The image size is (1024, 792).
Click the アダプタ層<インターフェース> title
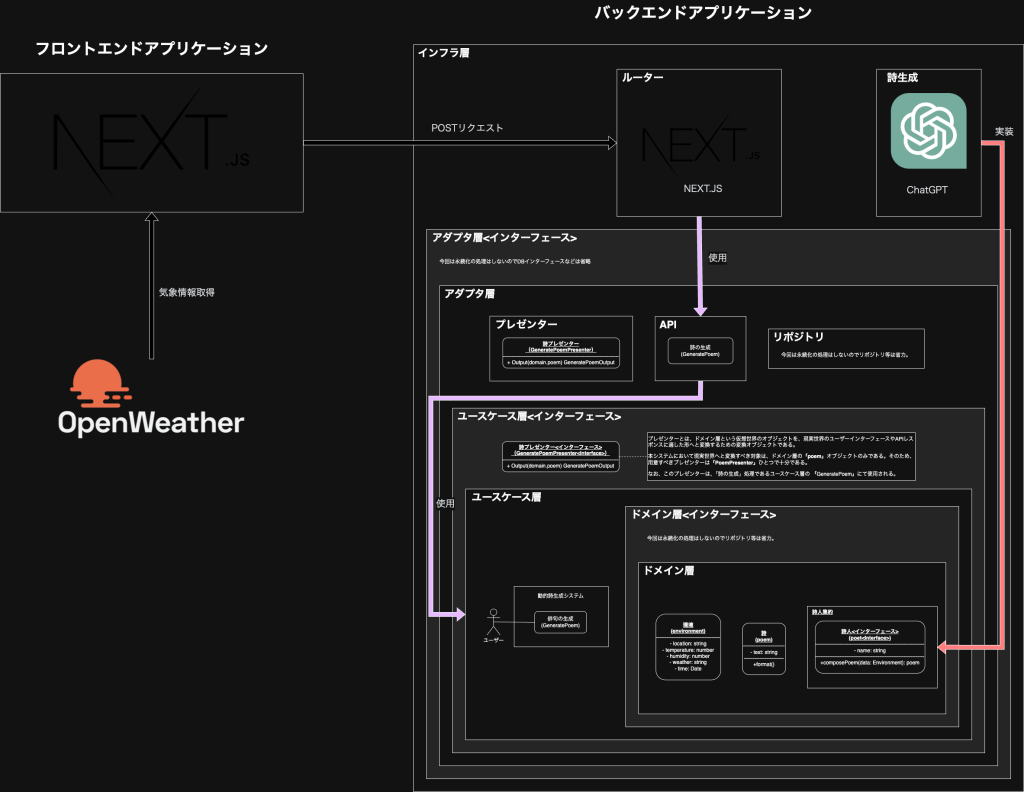coord(504,238)
